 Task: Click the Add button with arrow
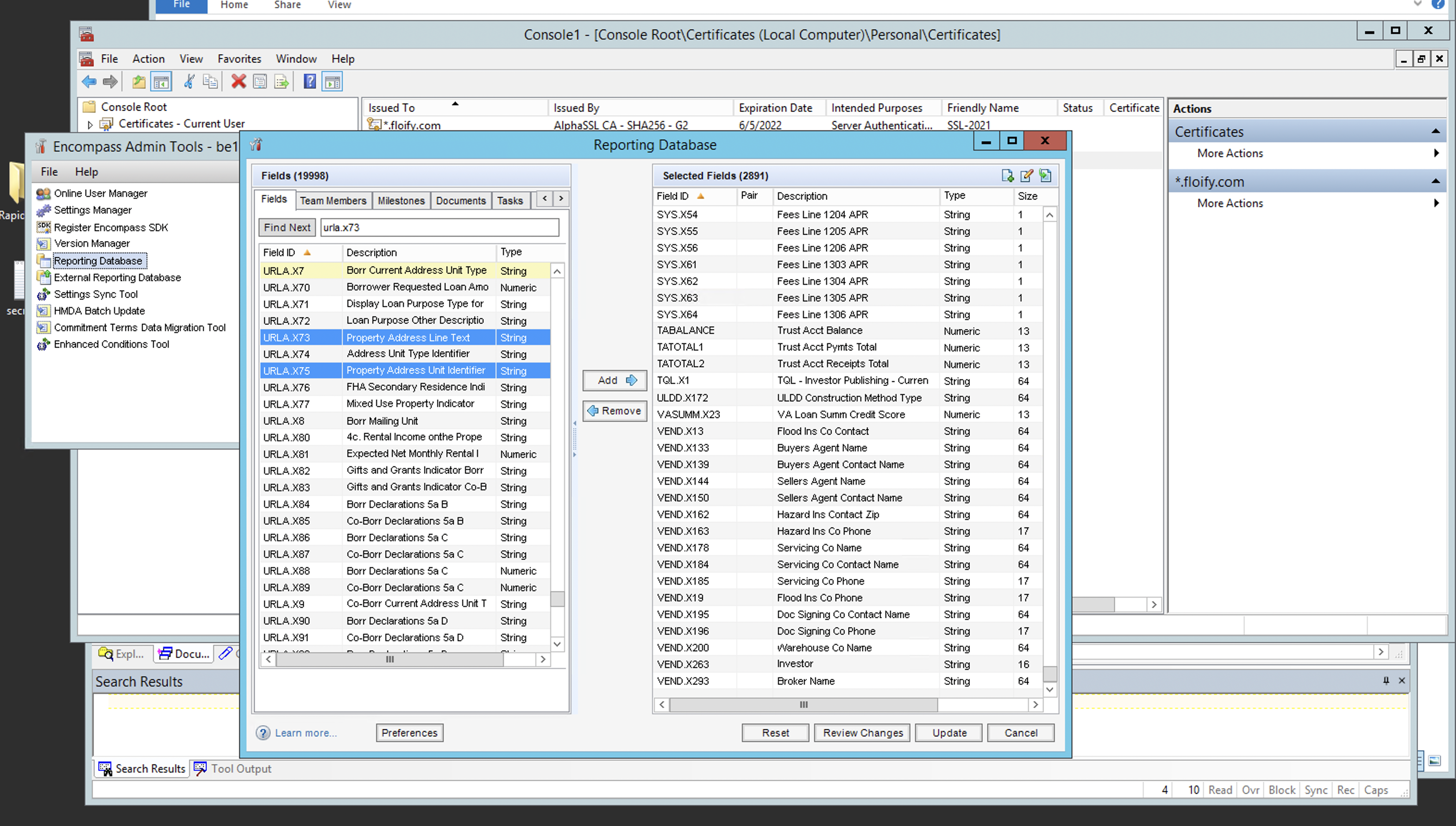point(615,381)
